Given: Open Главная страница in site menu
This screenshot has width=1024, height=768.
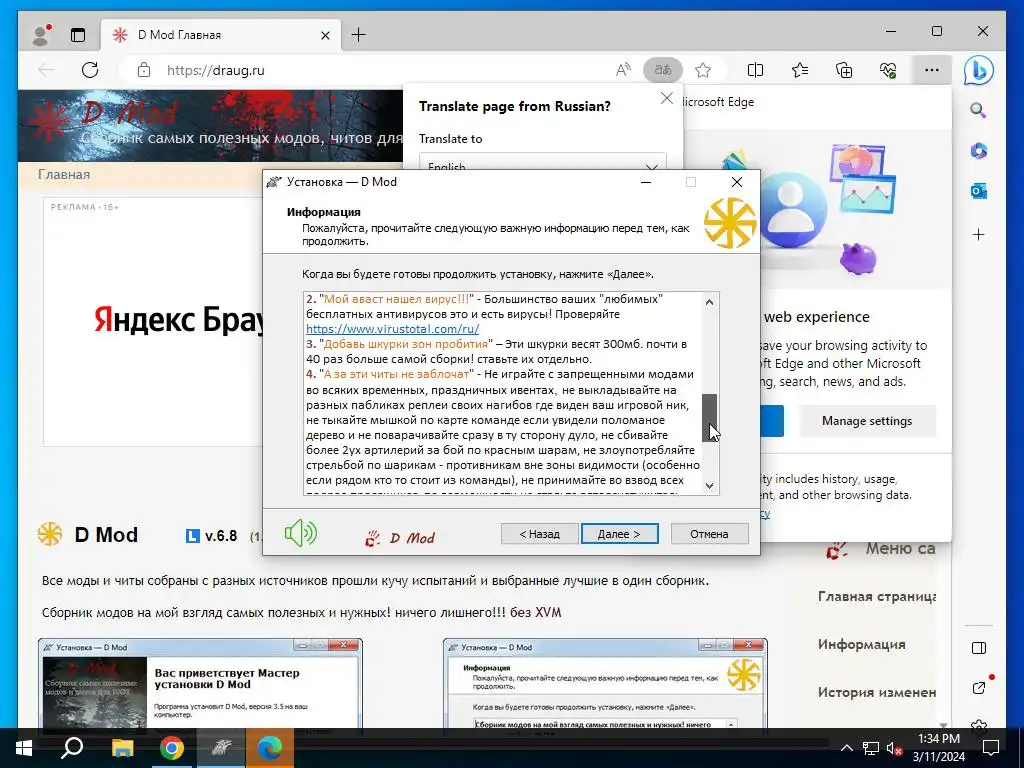Looking at the screenshot, I should tap(876, 596).
